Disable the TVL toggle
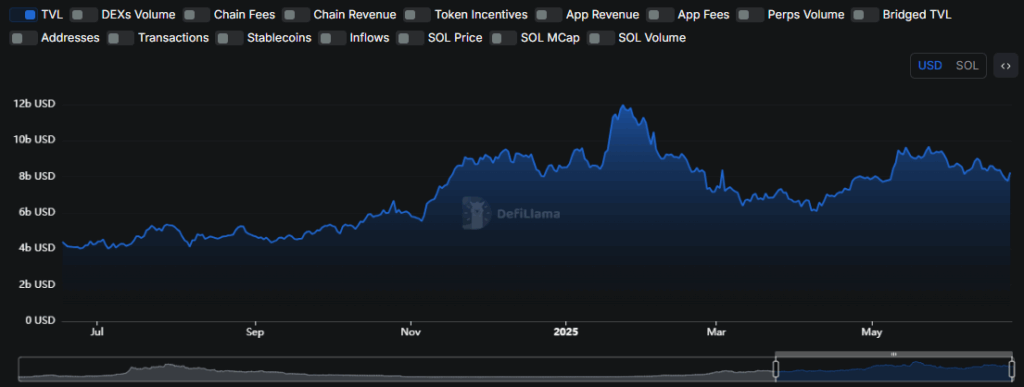The image size is (1024, 387). 24,14
